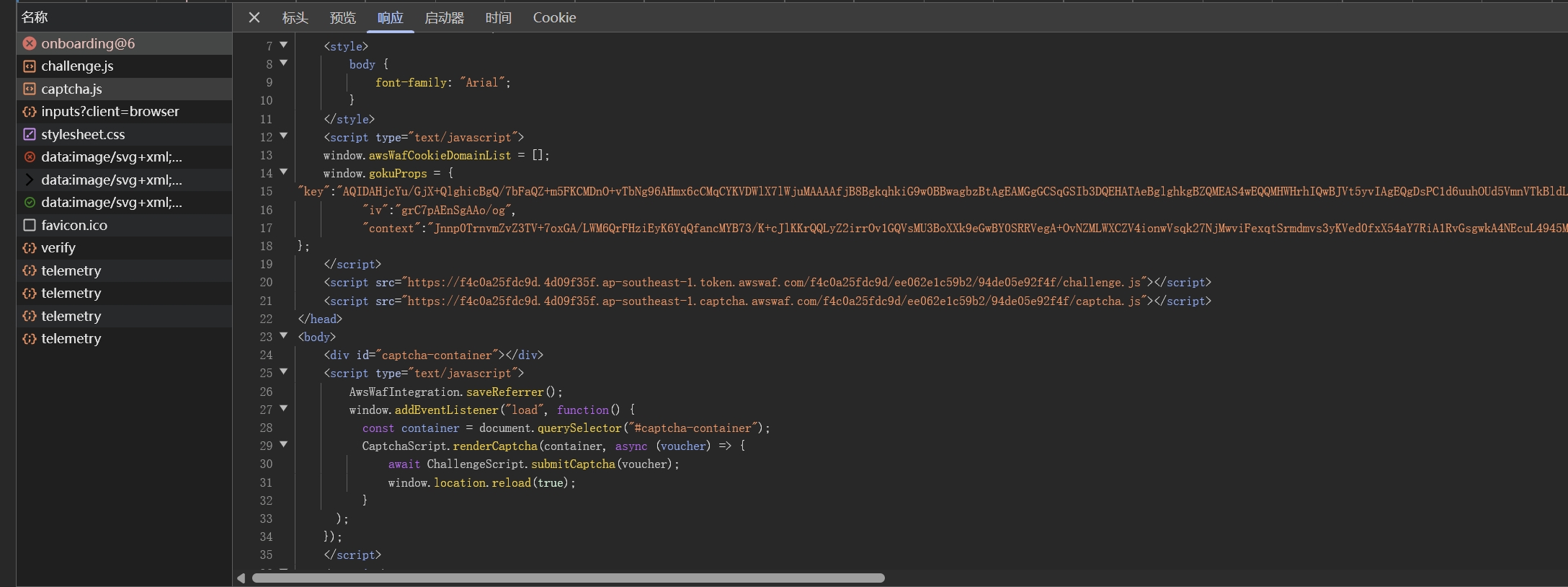Click line number 15 in the gutter
The width and height of the screenshot is (1568, 587).
[267, 192]
